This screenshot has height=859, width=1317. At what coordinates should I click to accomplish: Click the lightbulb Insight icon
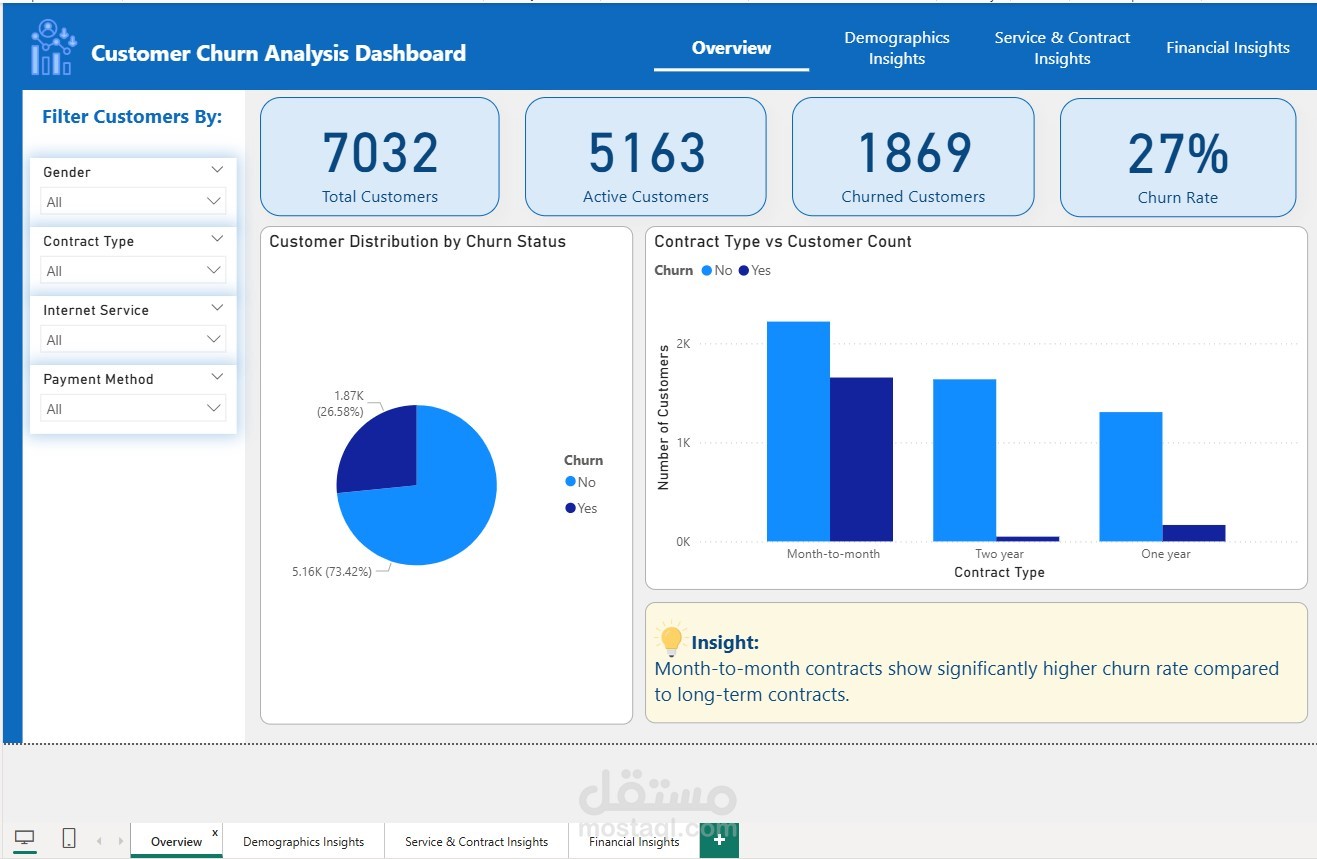(x=670, y=640)
